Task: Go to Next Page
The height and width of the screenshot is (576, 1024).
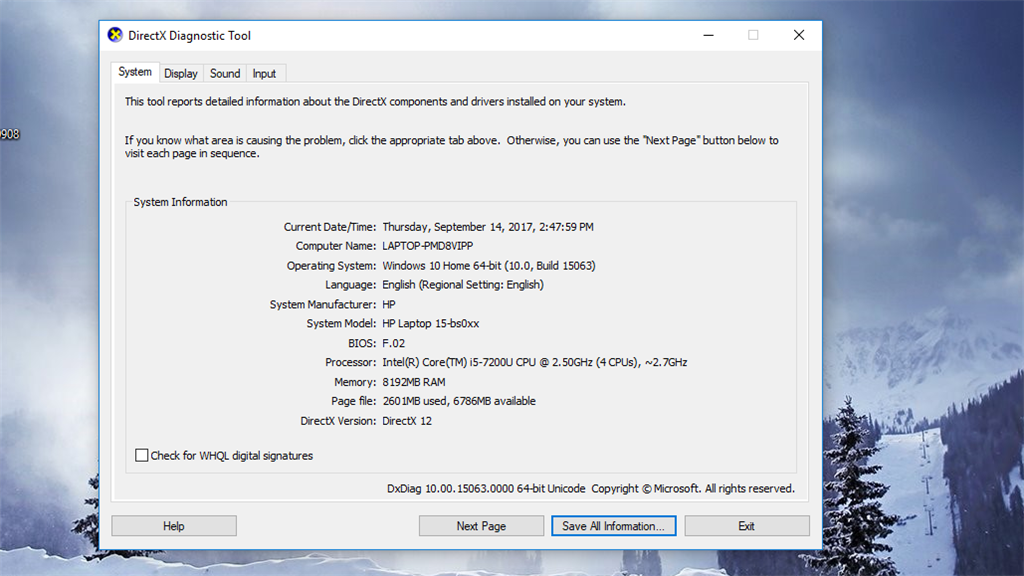Action: point(481,526)
